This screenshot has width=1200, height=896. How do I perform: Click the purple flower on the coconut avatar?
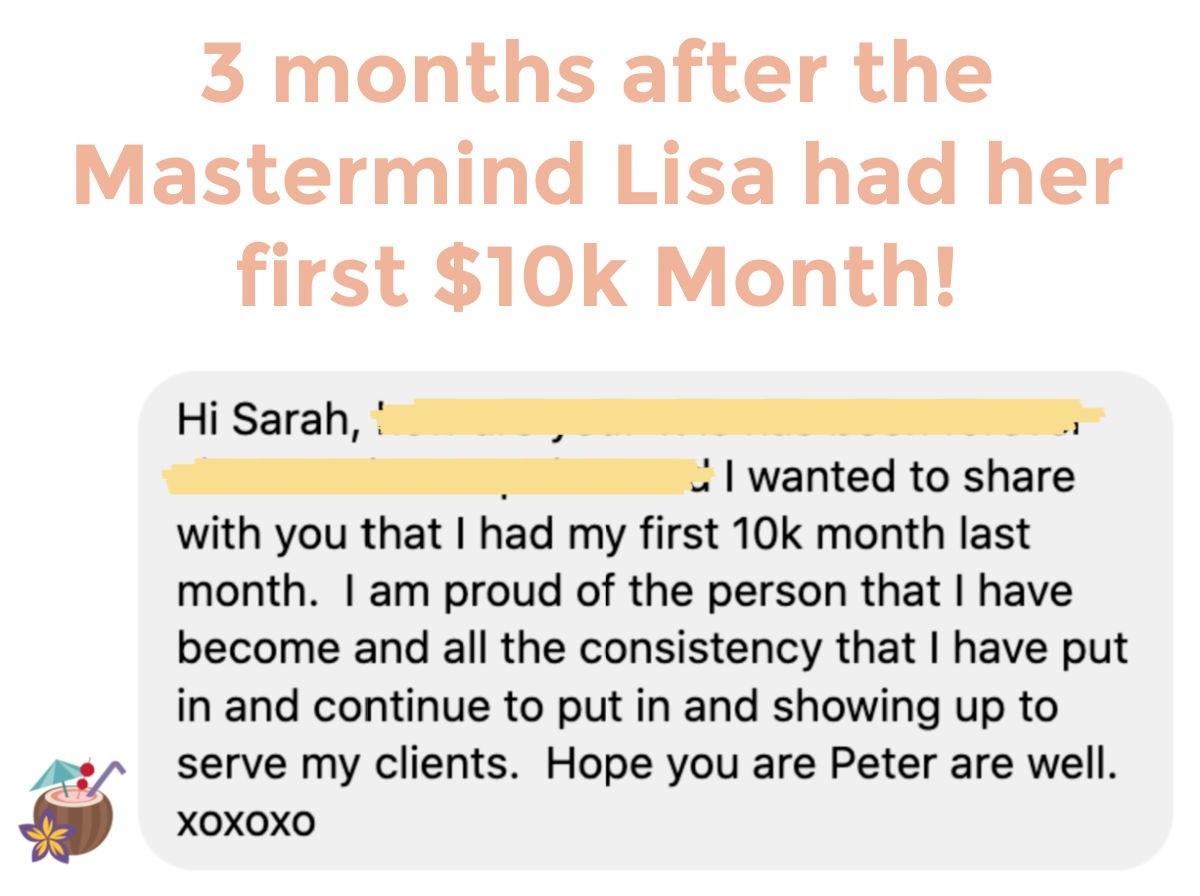tap(45, 836)
